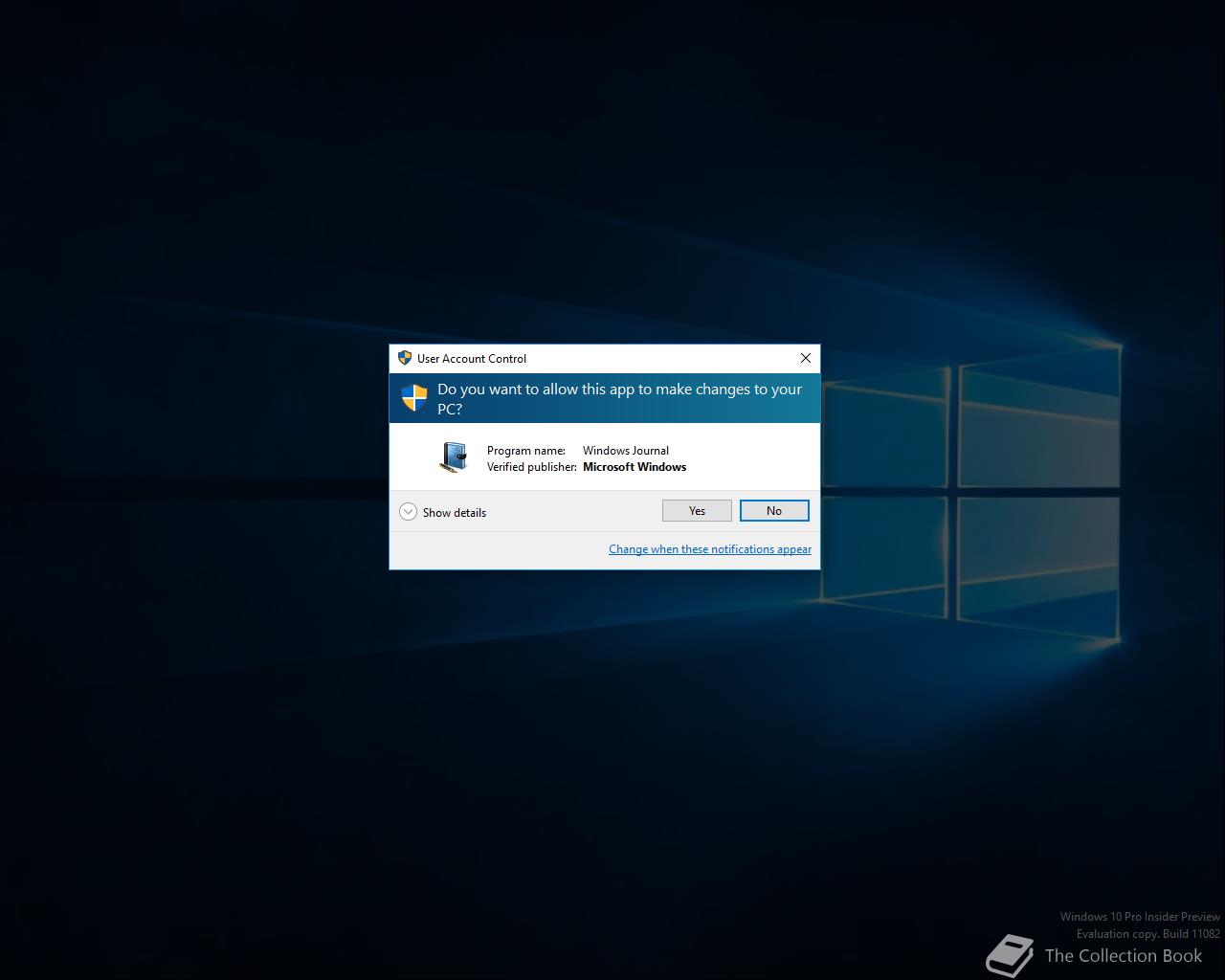The image size is (1225, 980).
Task: Click the Windows Journal program icon
Action: click(x=454, y=457)
